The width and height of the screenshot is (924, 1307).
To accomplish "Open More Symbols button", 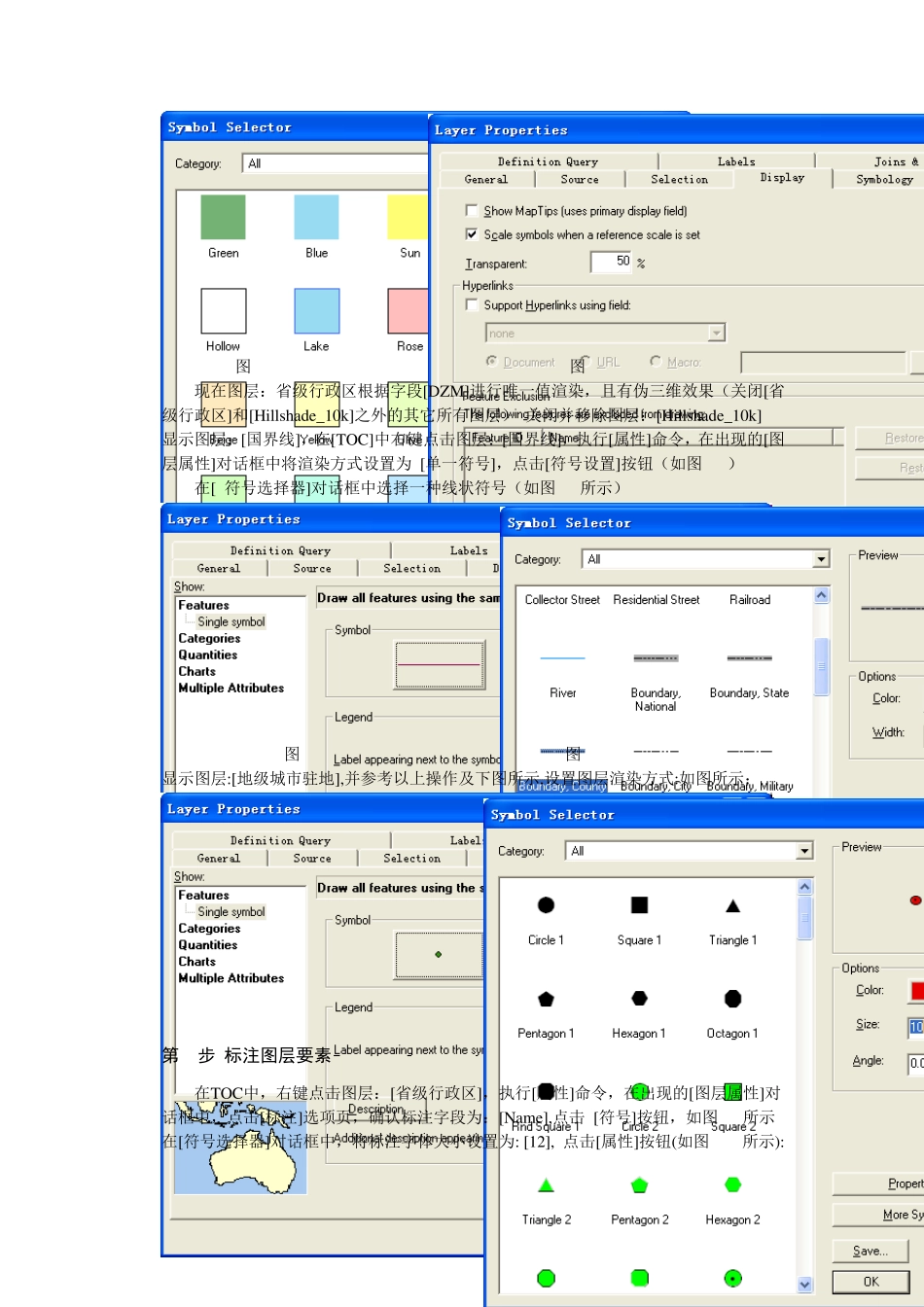I will tap(879, 1215).
